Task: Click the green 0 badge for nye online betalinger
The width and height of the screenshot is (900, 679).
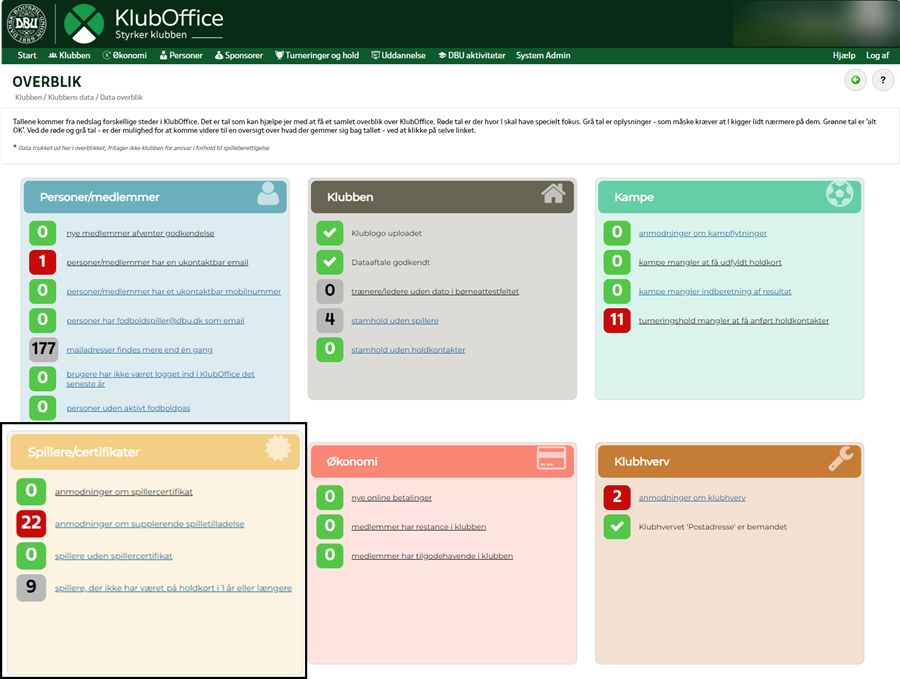Action: 329,497
